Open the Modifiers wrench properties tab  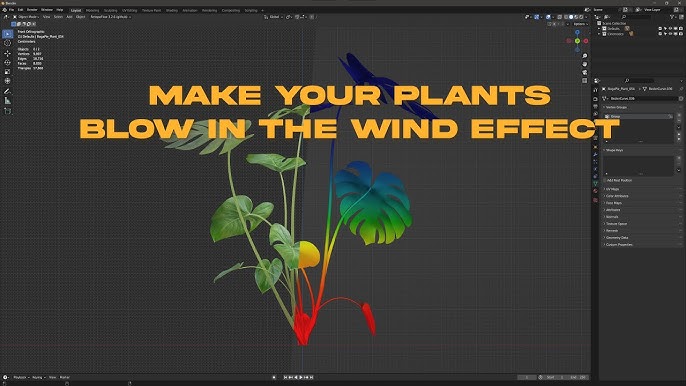coord(595,154)
